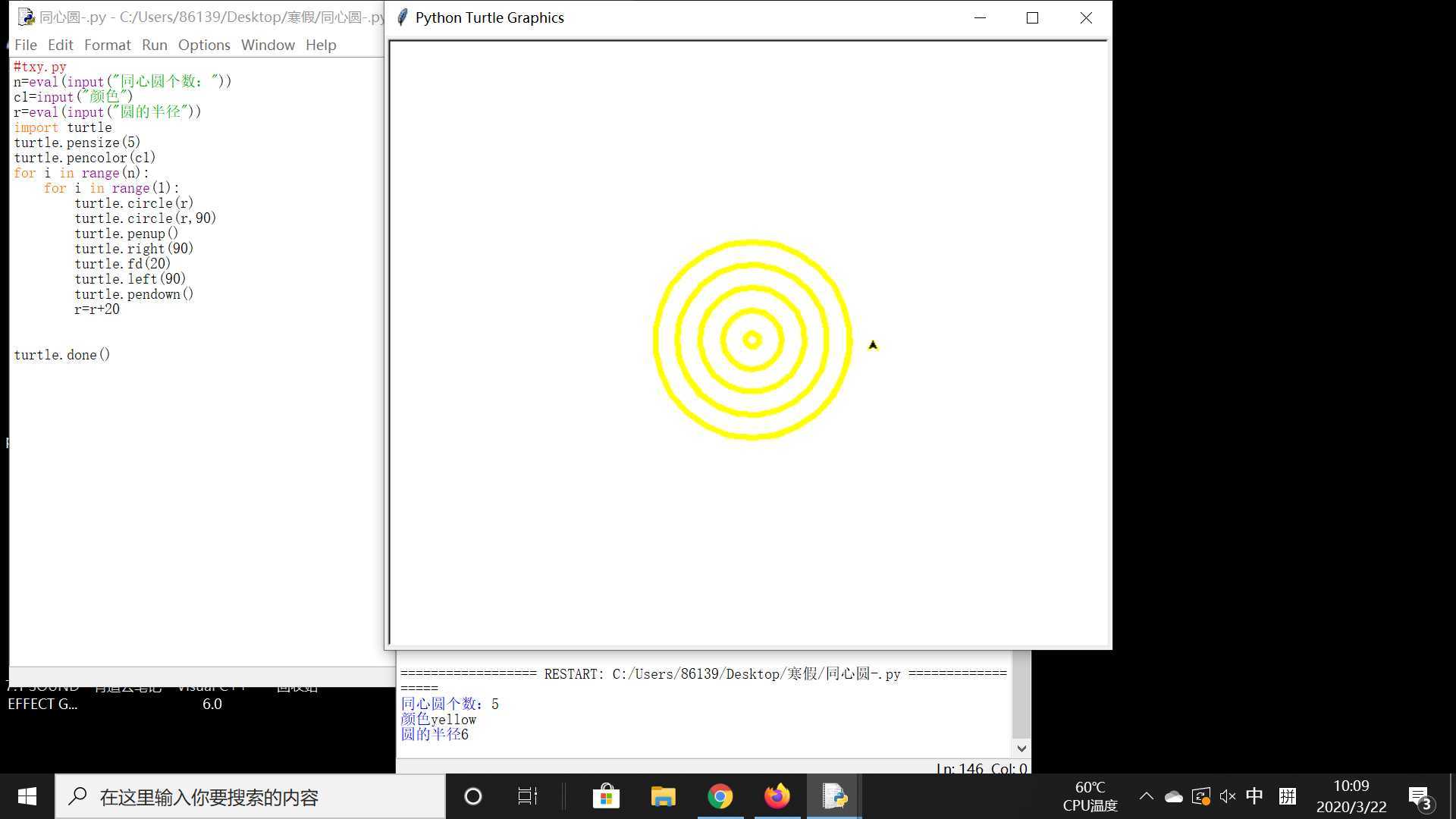1456x819 pixels.
Task: Click the 'turtle.pendown()' line in editor
Action: point(133,294)
